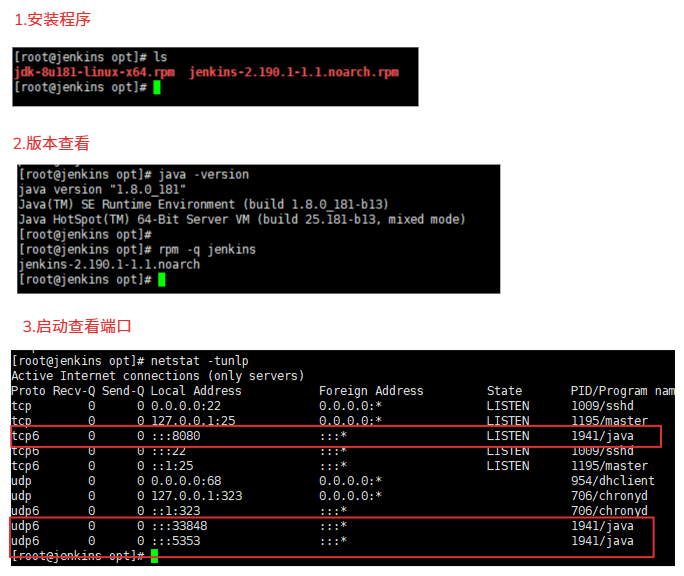Click the local address ::1:323

coord(175,511)
